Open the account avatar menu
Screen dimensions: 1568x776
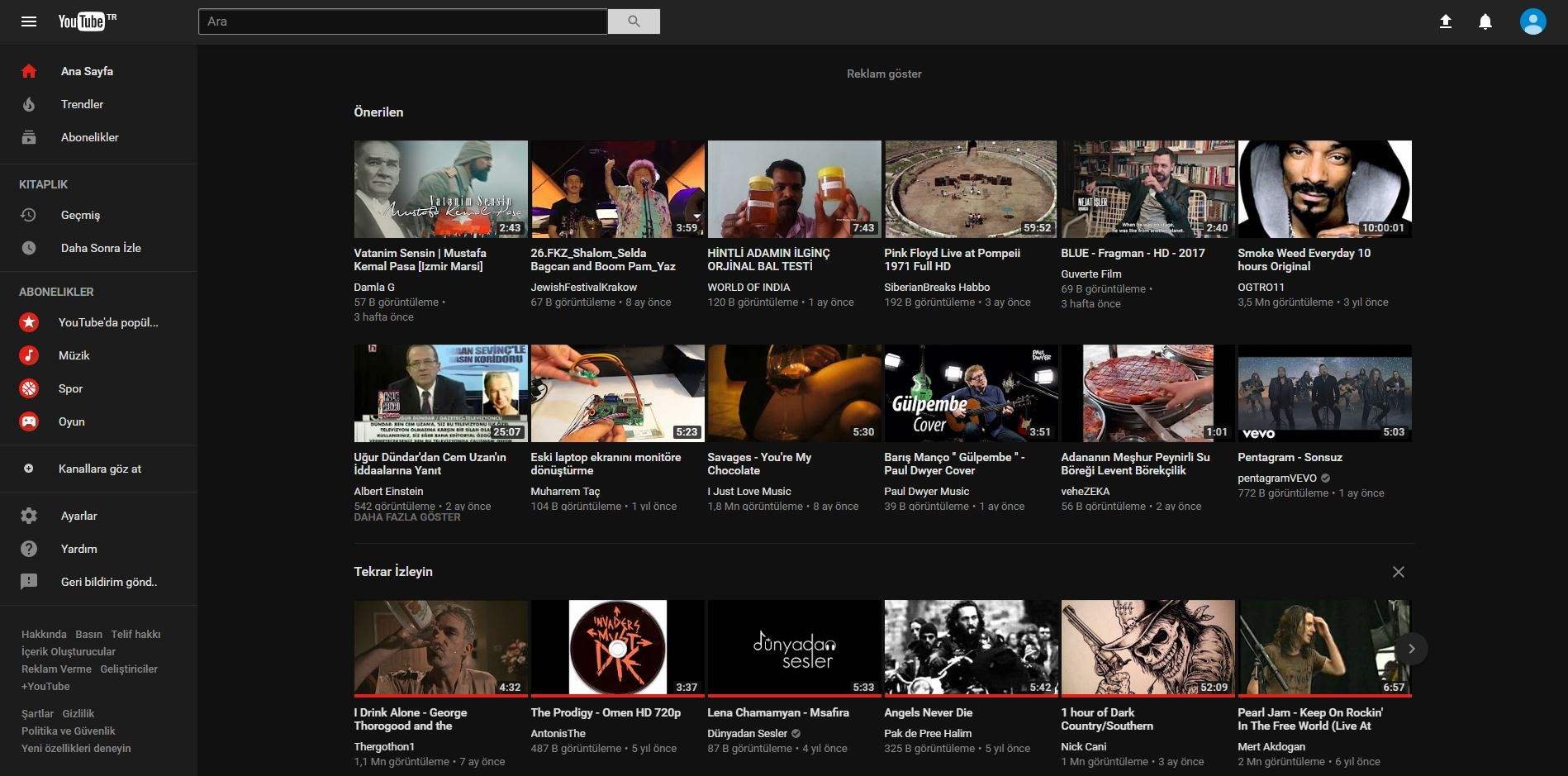click(1533, 21)
